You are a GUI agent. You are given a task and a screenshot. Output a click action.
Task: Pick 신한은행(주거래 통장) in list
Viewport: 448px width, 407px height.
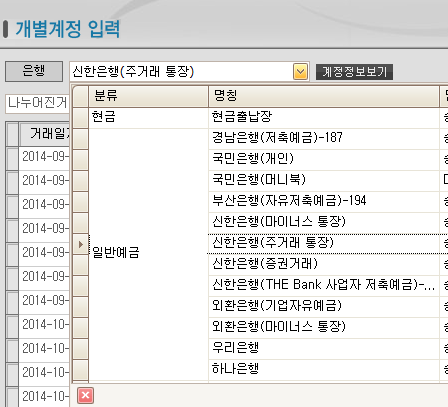324,243
